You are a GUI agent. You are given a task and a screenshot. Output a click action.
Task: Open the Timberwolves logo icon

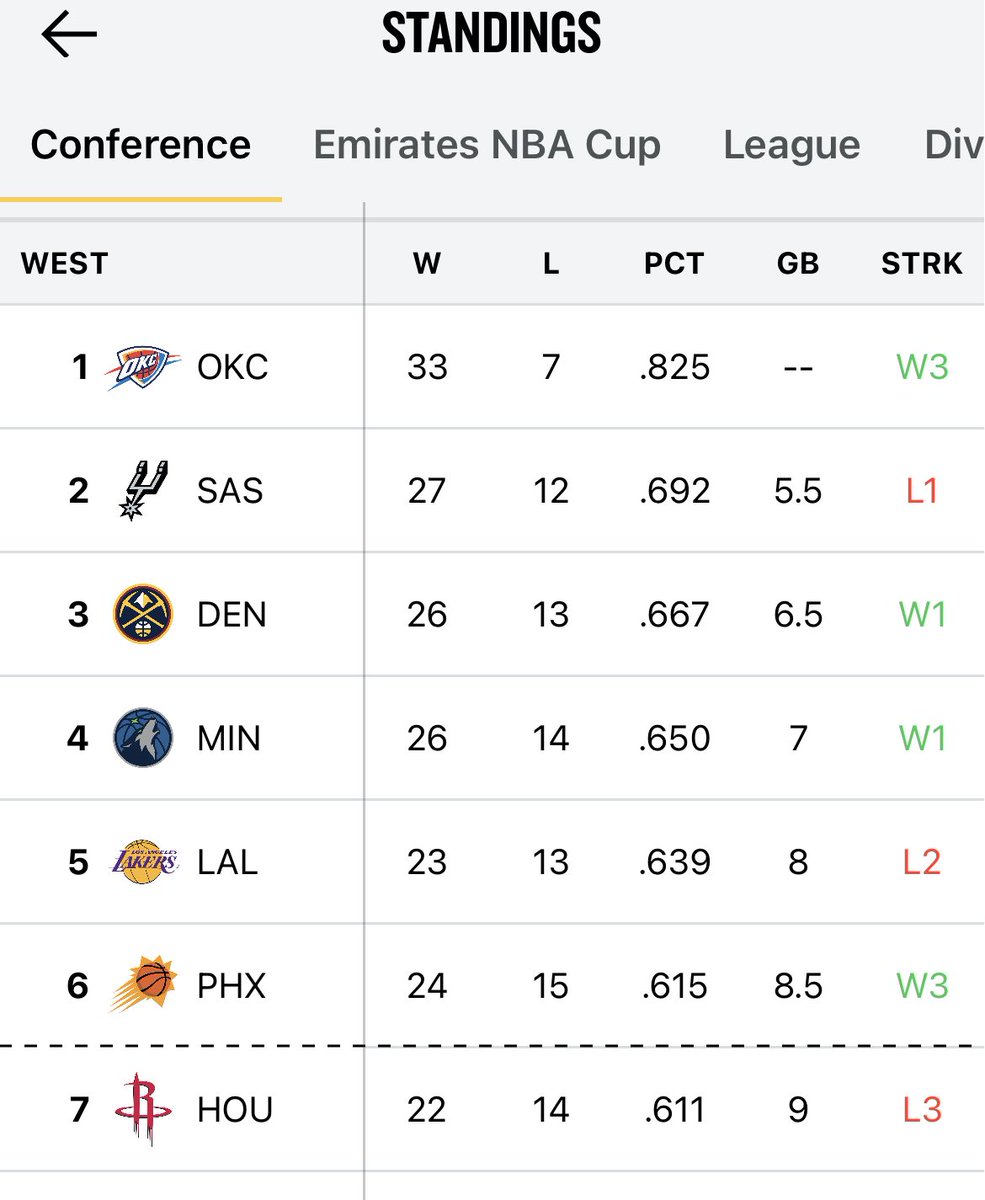click(x=143, y=738)
